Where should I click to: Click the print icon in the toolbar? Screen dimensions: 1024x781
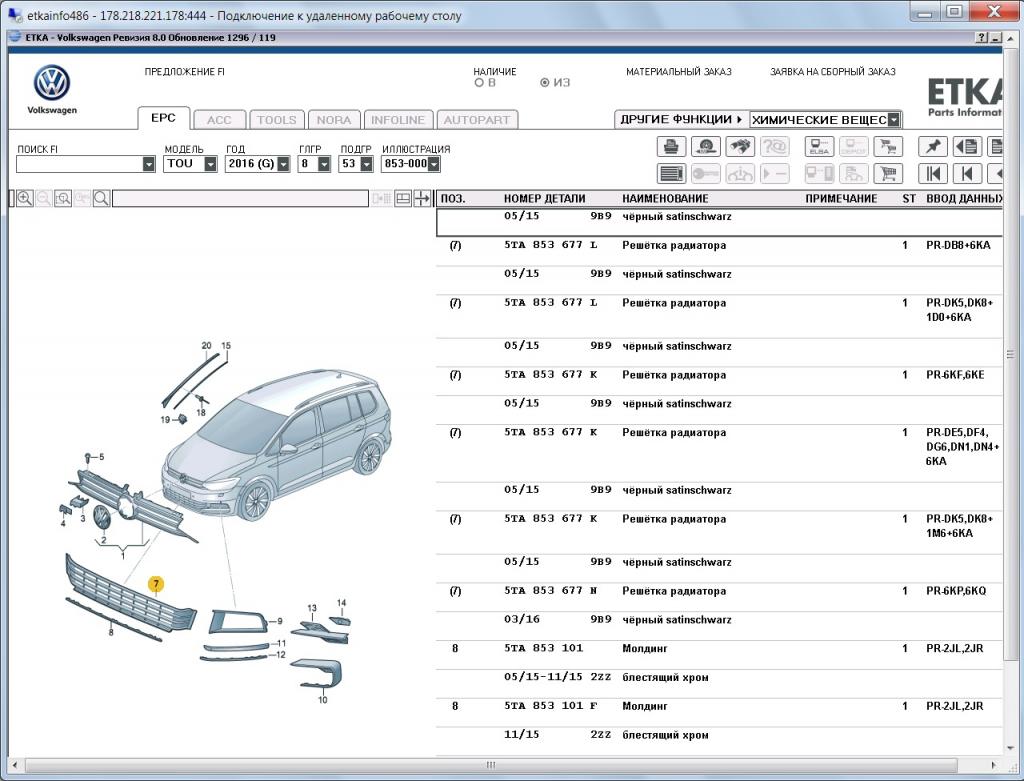click(671, 146)
